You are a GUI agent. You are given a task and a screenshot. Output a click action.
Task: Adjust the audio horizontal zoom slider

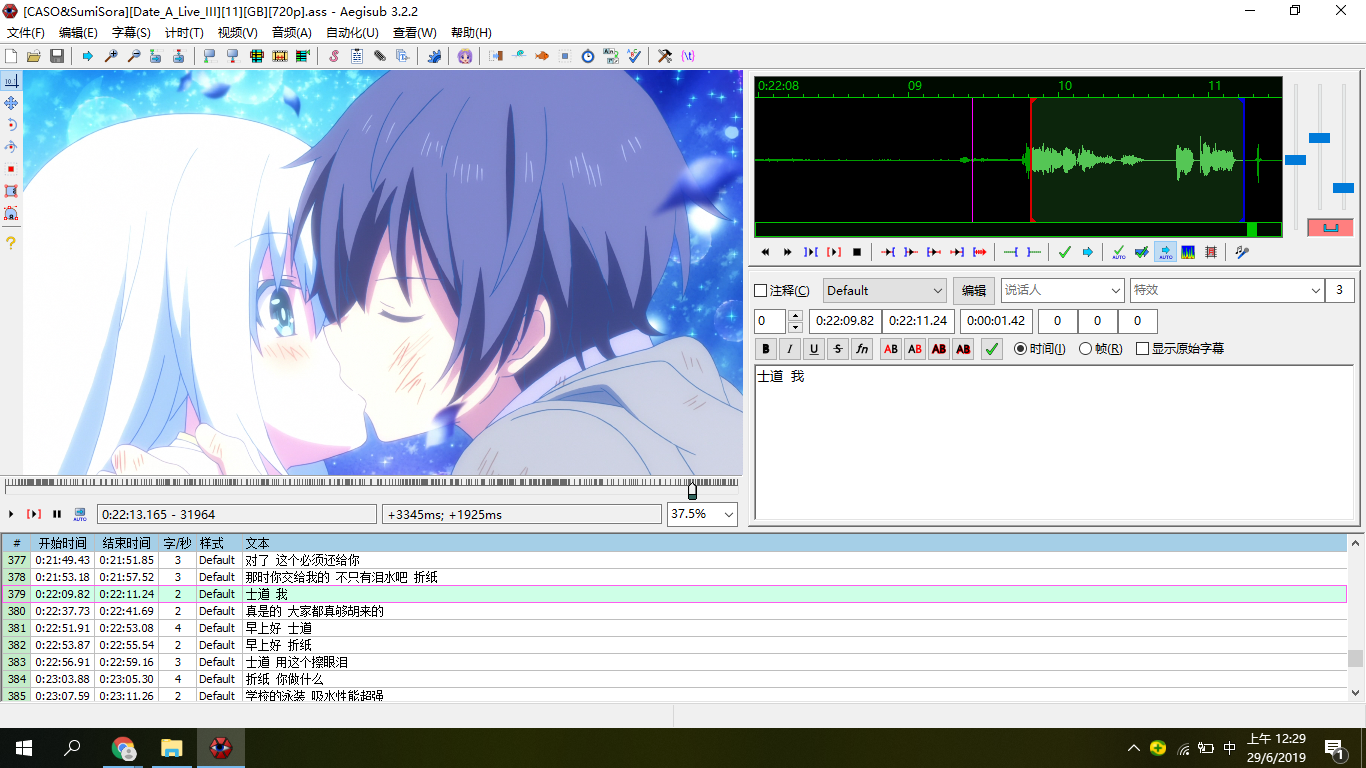[x=1295, y=159]
